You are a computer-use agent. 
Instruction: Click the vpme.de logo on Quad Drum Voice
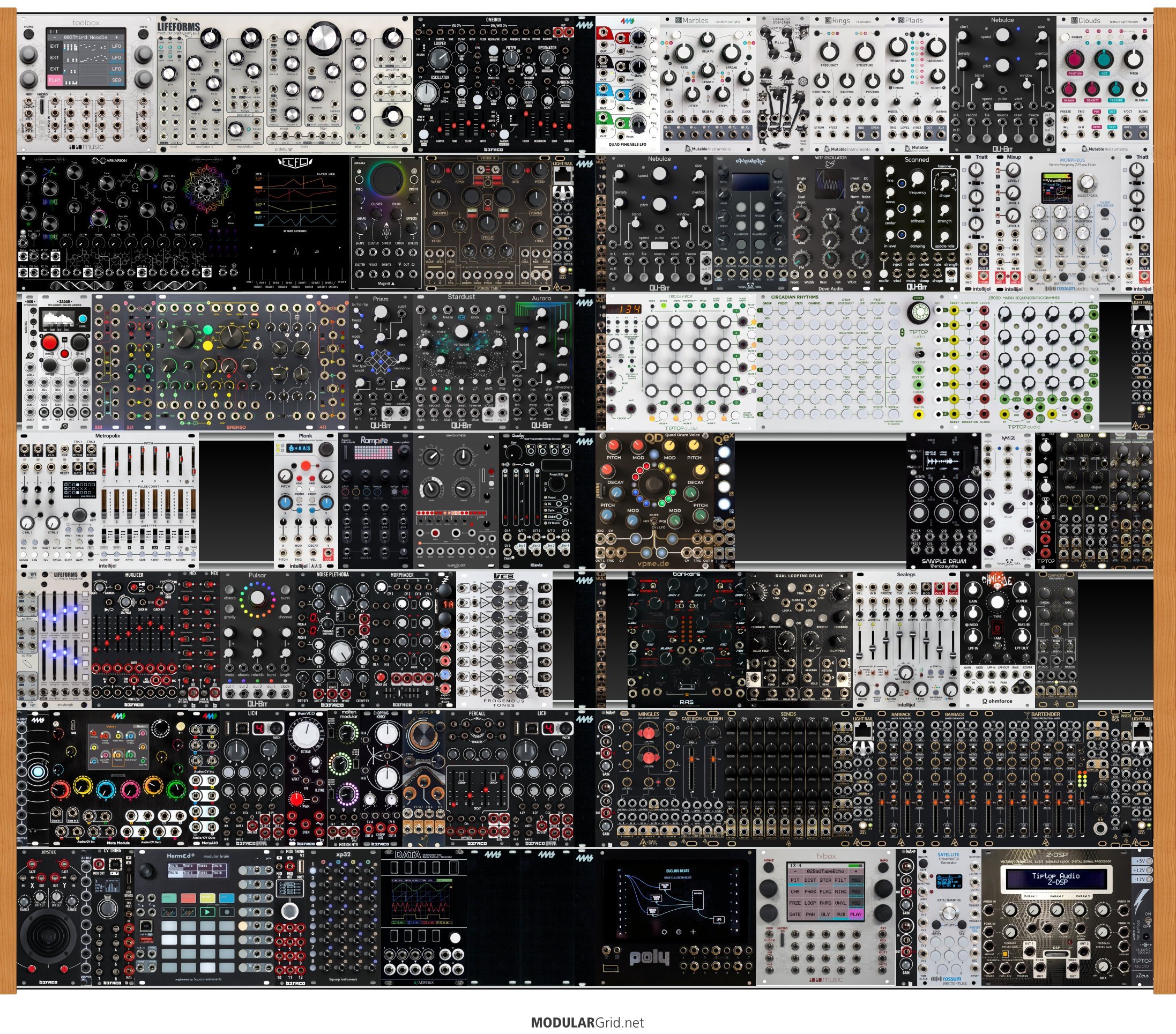coord(654,563)
